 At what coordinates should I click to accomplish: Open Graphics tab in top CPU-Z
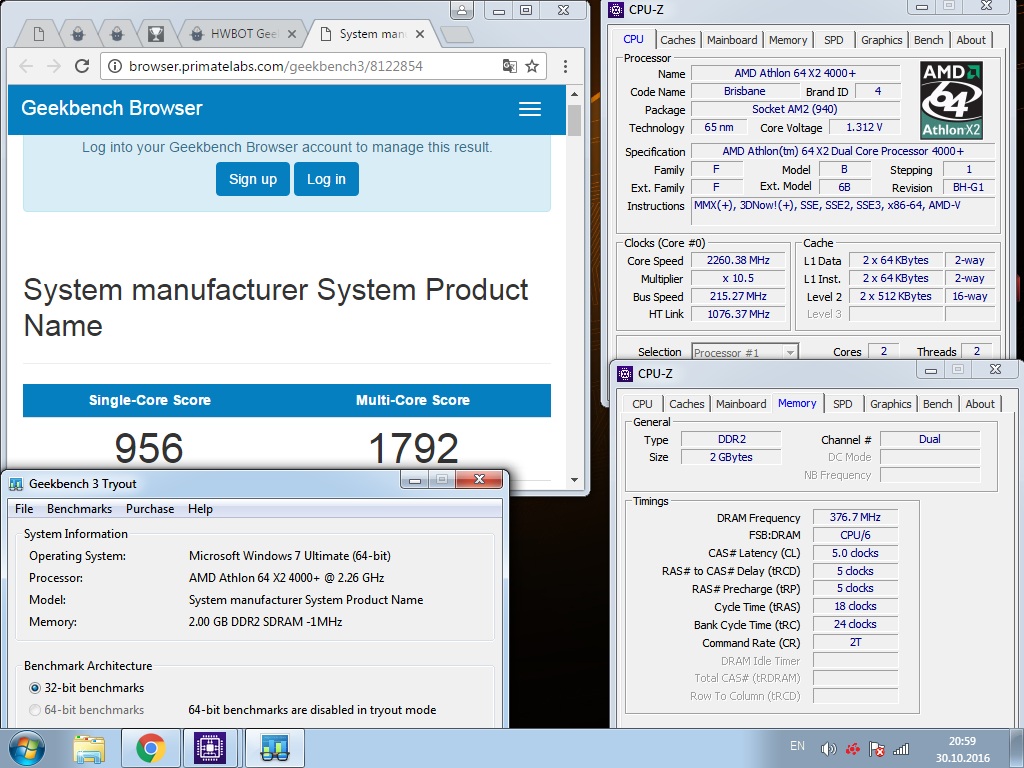coord(881,40)
